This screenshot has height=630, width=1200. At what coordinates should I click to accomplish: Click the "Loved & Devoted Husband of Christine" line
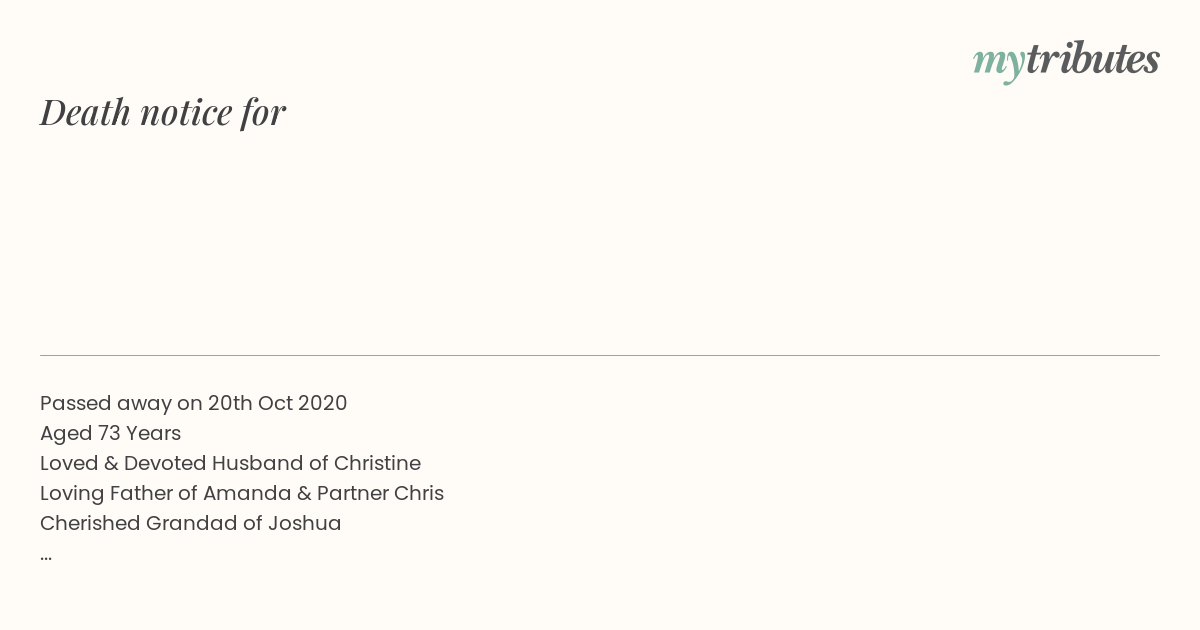tap(230, 463)
